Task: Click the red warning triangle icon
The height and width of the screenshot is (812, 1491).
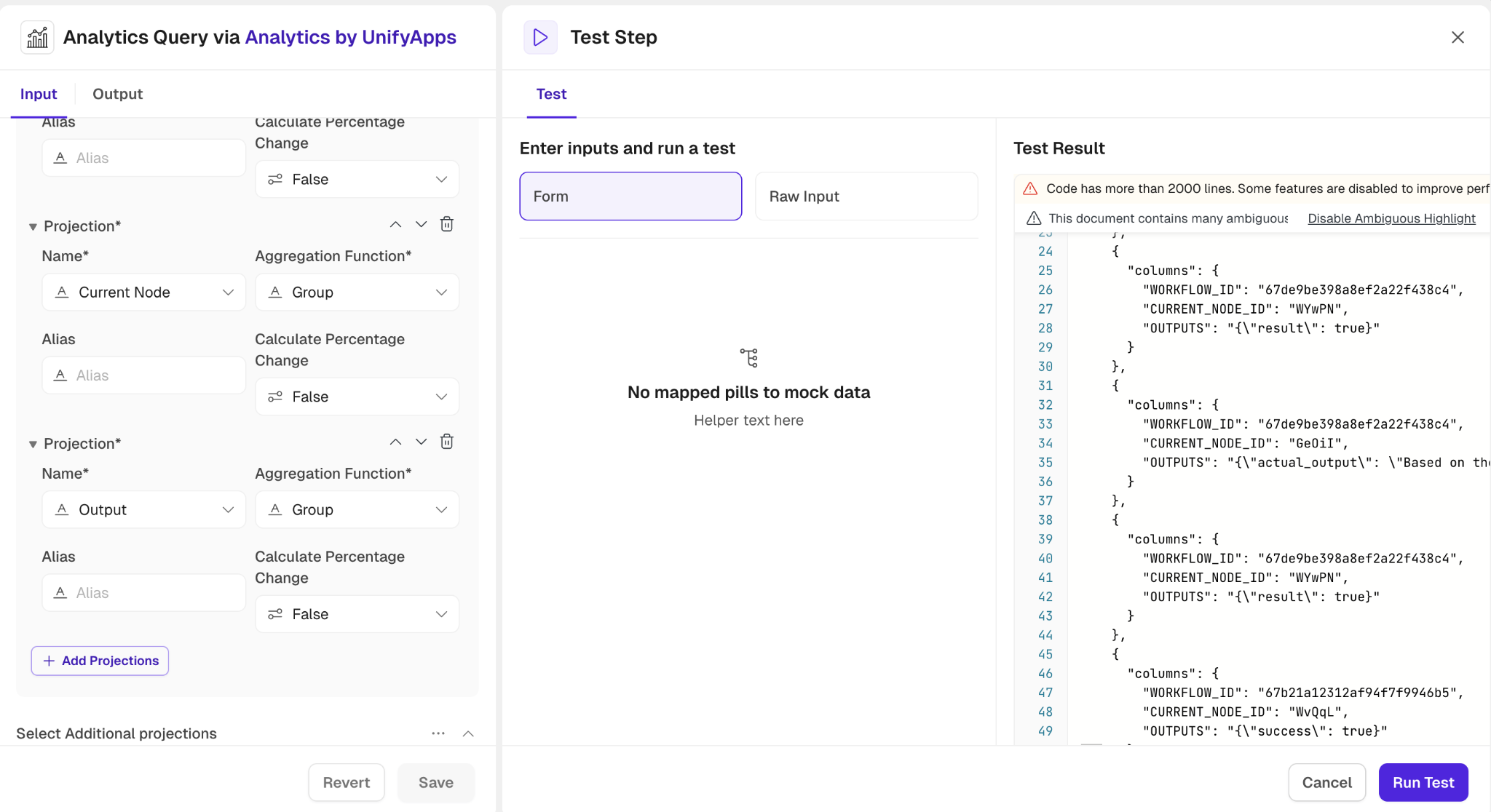Action: [1030, 188]
